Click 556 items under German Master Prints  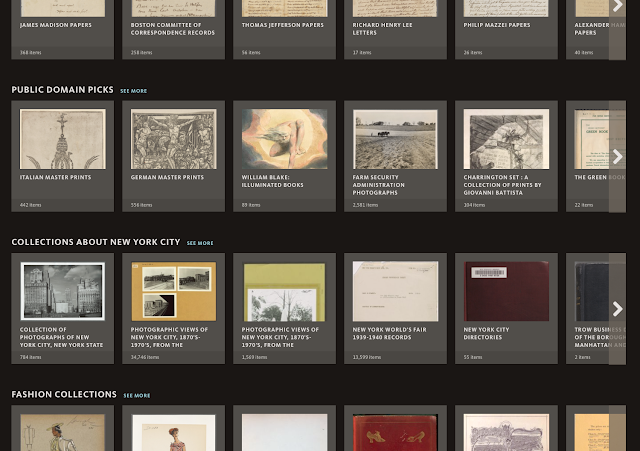pos(141,205)
